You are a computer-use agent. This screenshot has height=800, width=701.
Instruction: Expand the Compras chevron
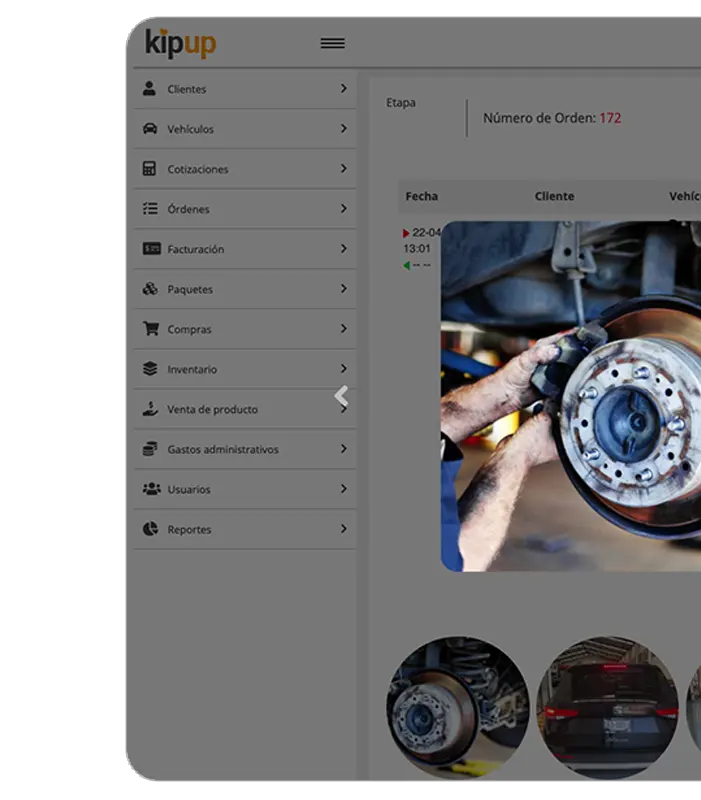344,329
